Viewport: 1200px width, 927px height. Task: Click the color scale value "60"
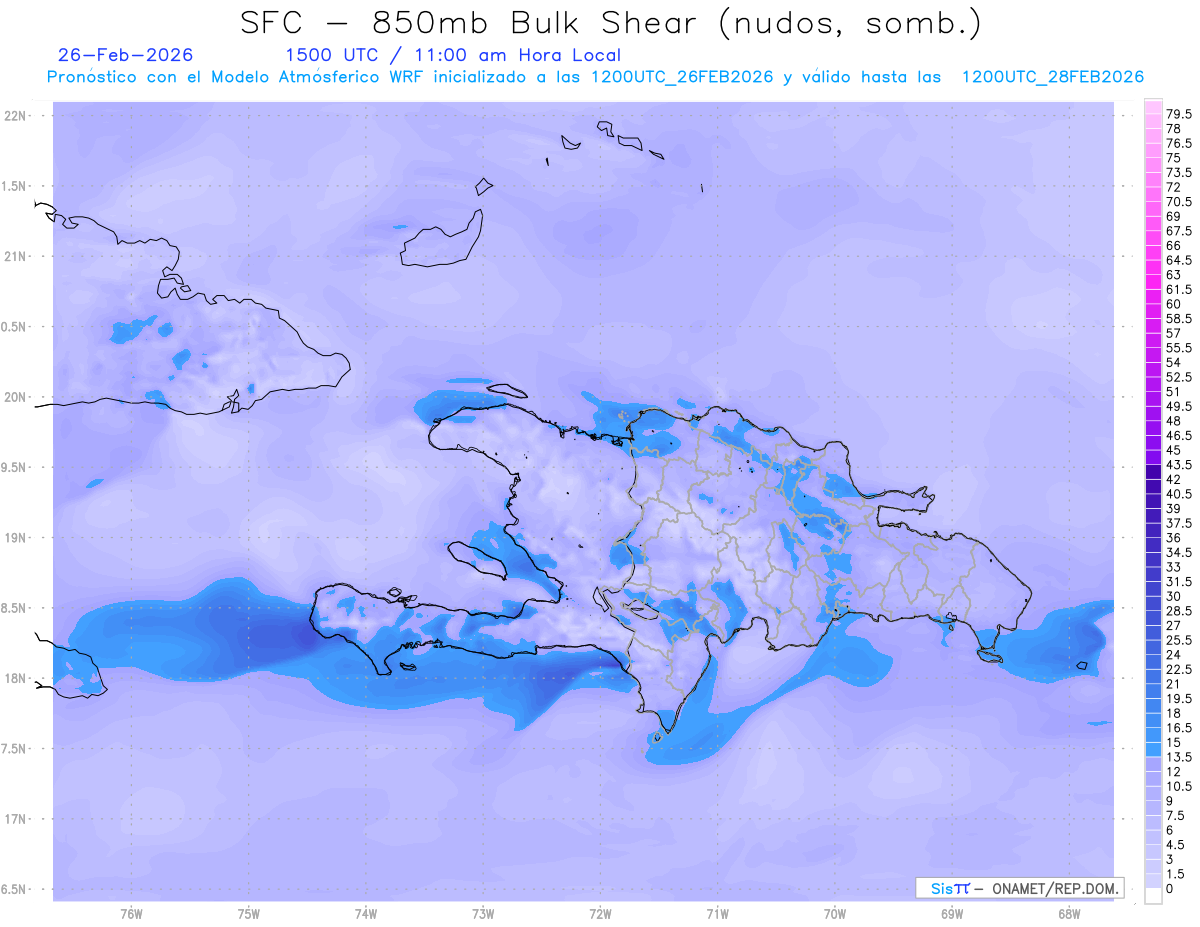pos(1174,304)
